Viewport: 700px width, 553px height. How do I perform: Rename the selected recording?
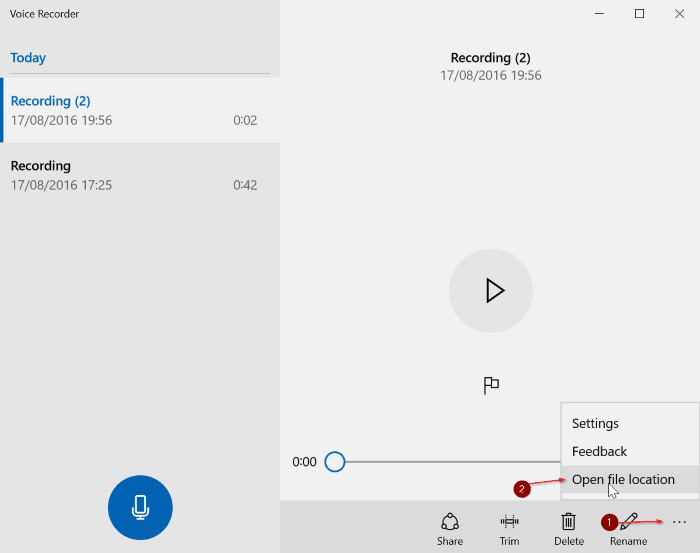click(629, 529)
